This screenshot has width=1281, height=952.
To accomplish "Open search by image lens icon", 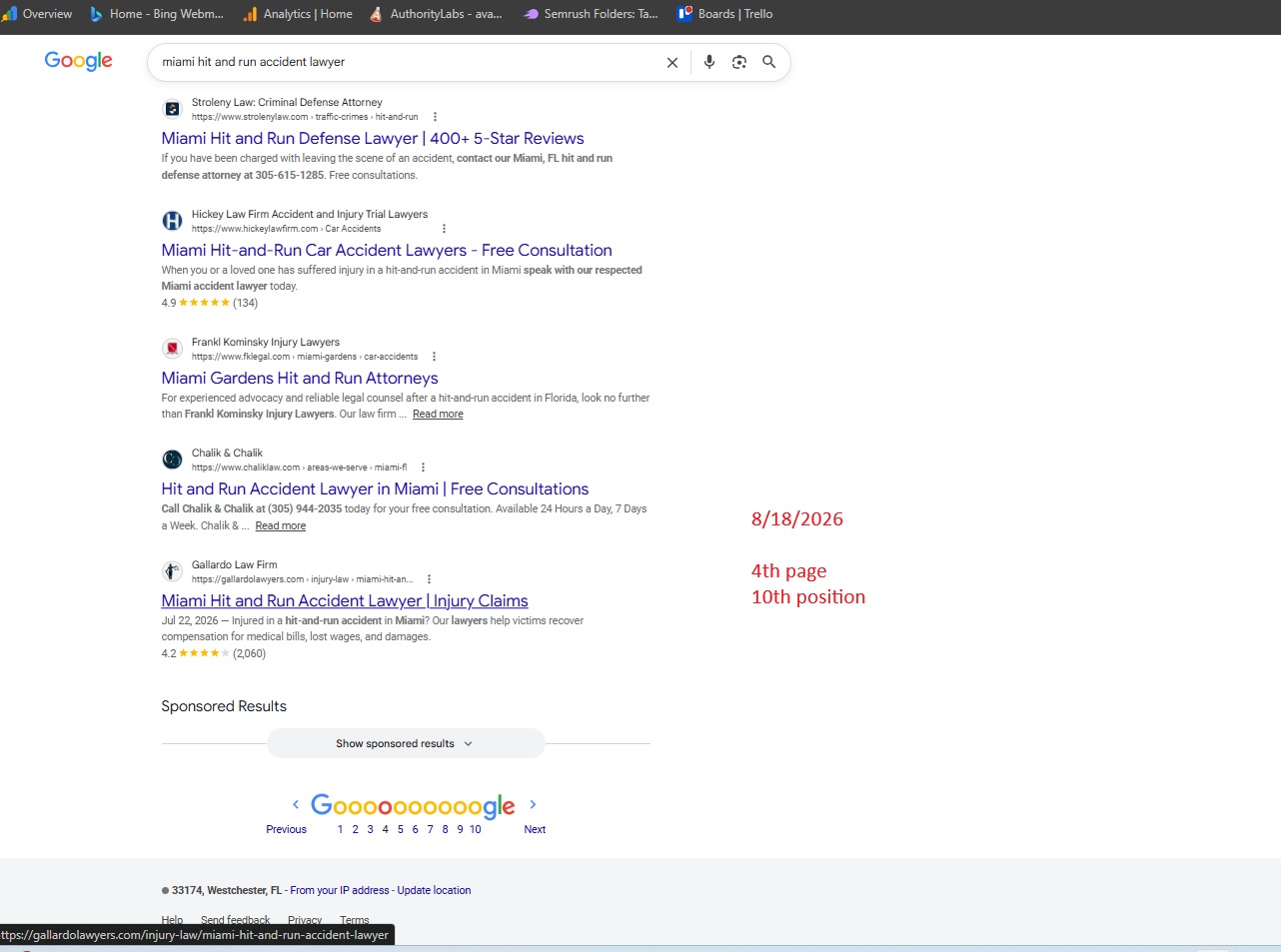I will 739,62.
